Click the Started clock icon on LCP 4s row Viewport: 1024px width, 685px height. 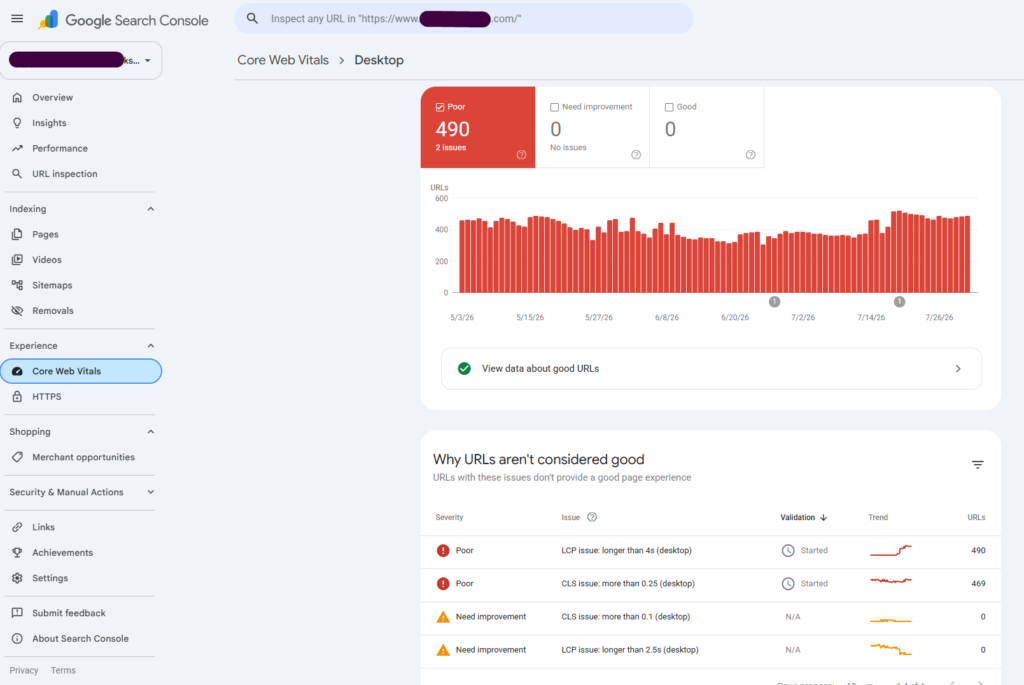pyautogui.click(x=788, y=550)
